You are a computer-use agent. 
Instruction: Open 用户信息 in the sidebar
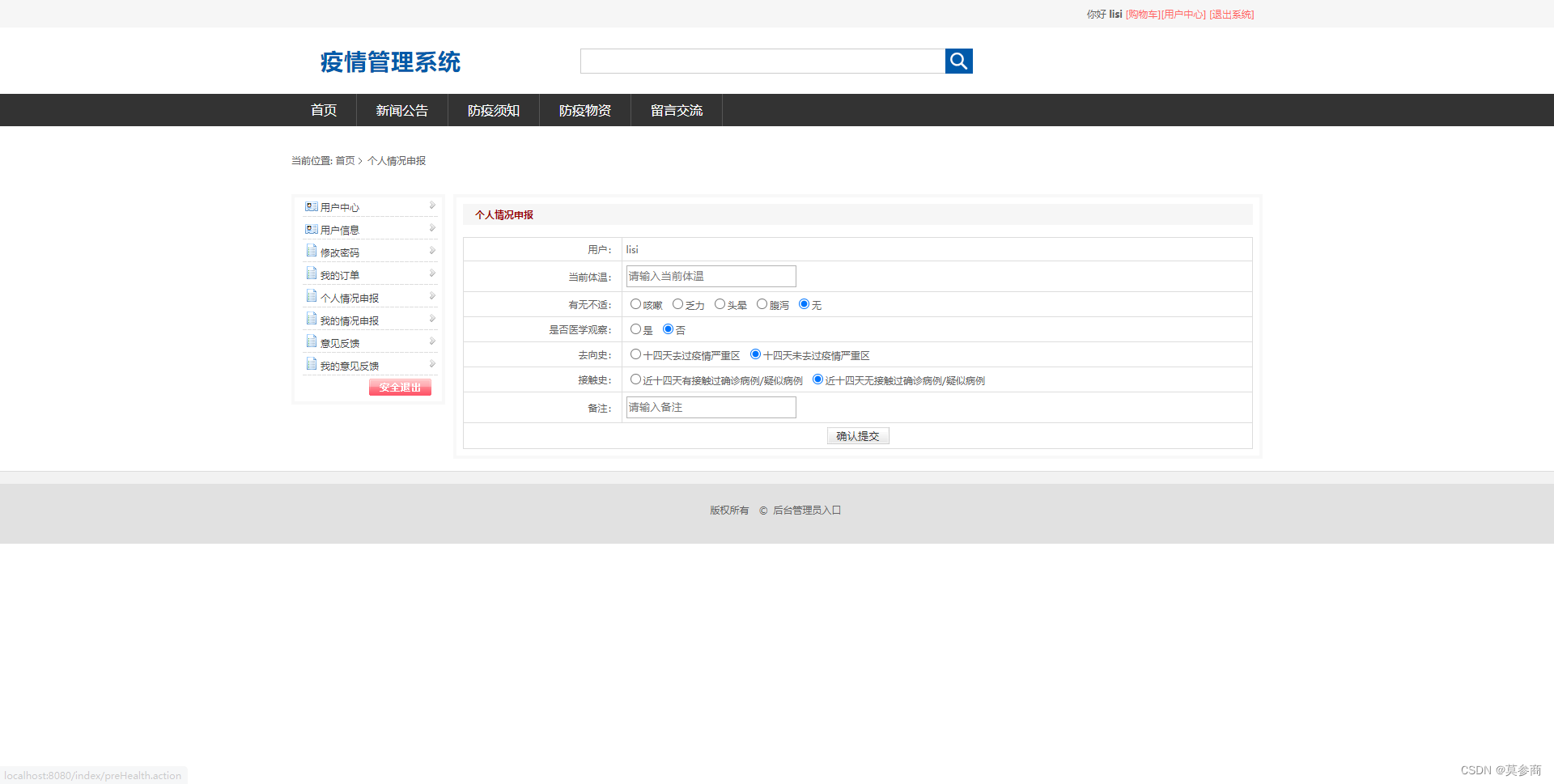click(x=340, y=231)
